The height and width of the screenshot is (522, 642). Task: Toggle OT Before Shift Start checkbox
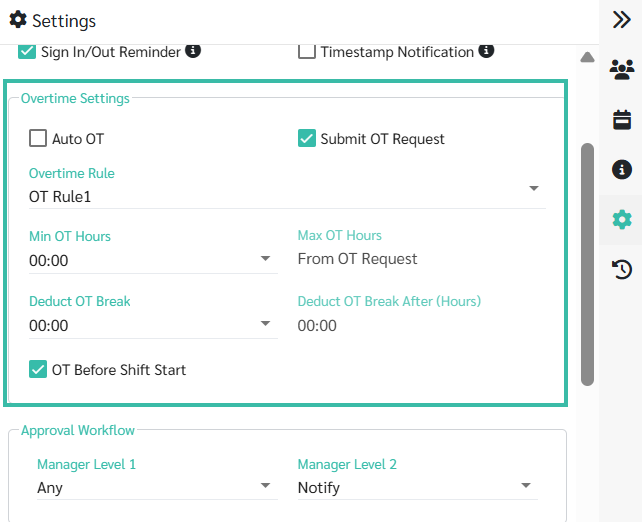pos(38,369)
